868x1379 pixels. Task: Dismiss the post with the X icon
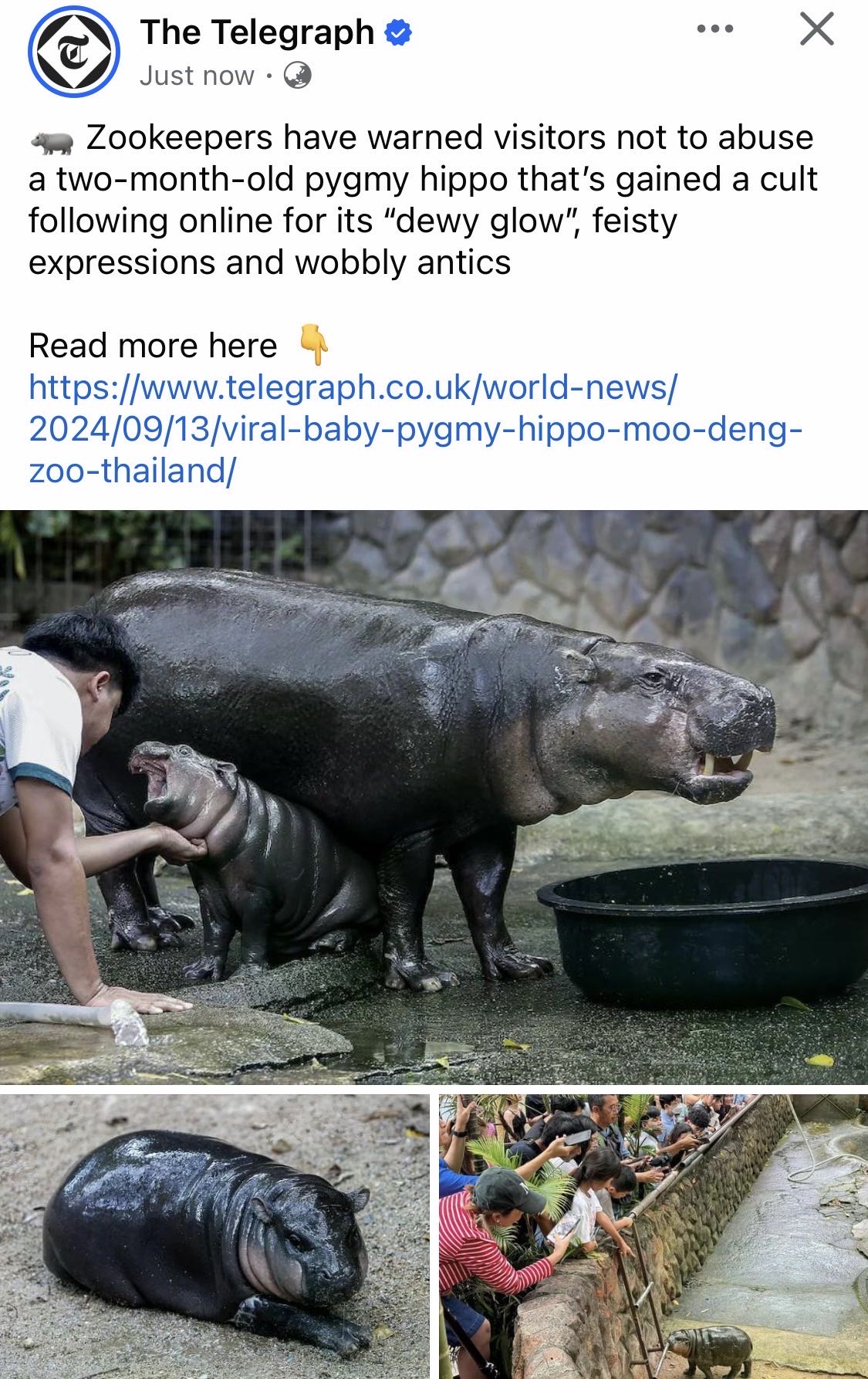pos(816,29)
